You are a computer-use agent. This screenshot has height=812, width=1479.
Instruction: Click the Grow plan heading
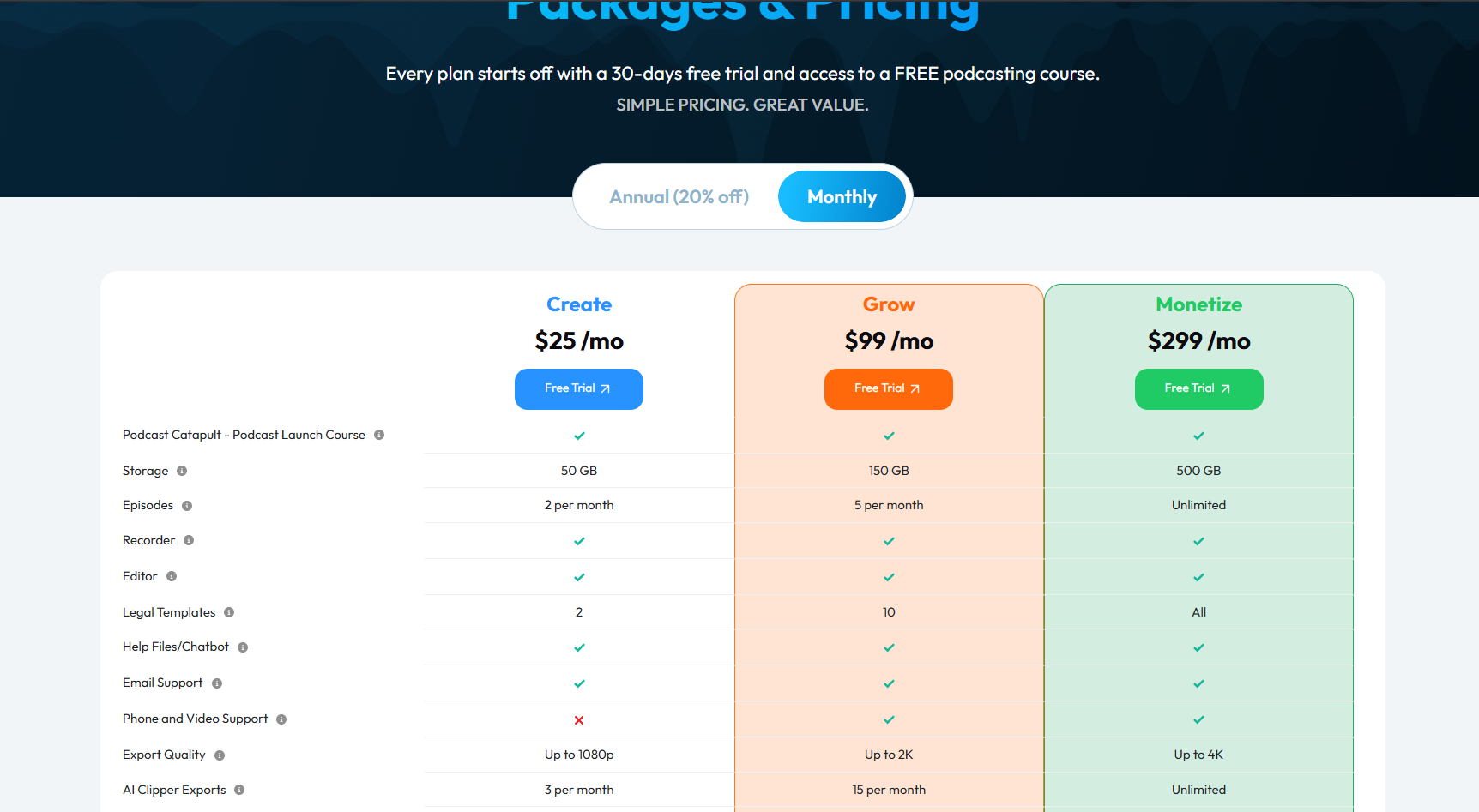[x=889, y=304]
